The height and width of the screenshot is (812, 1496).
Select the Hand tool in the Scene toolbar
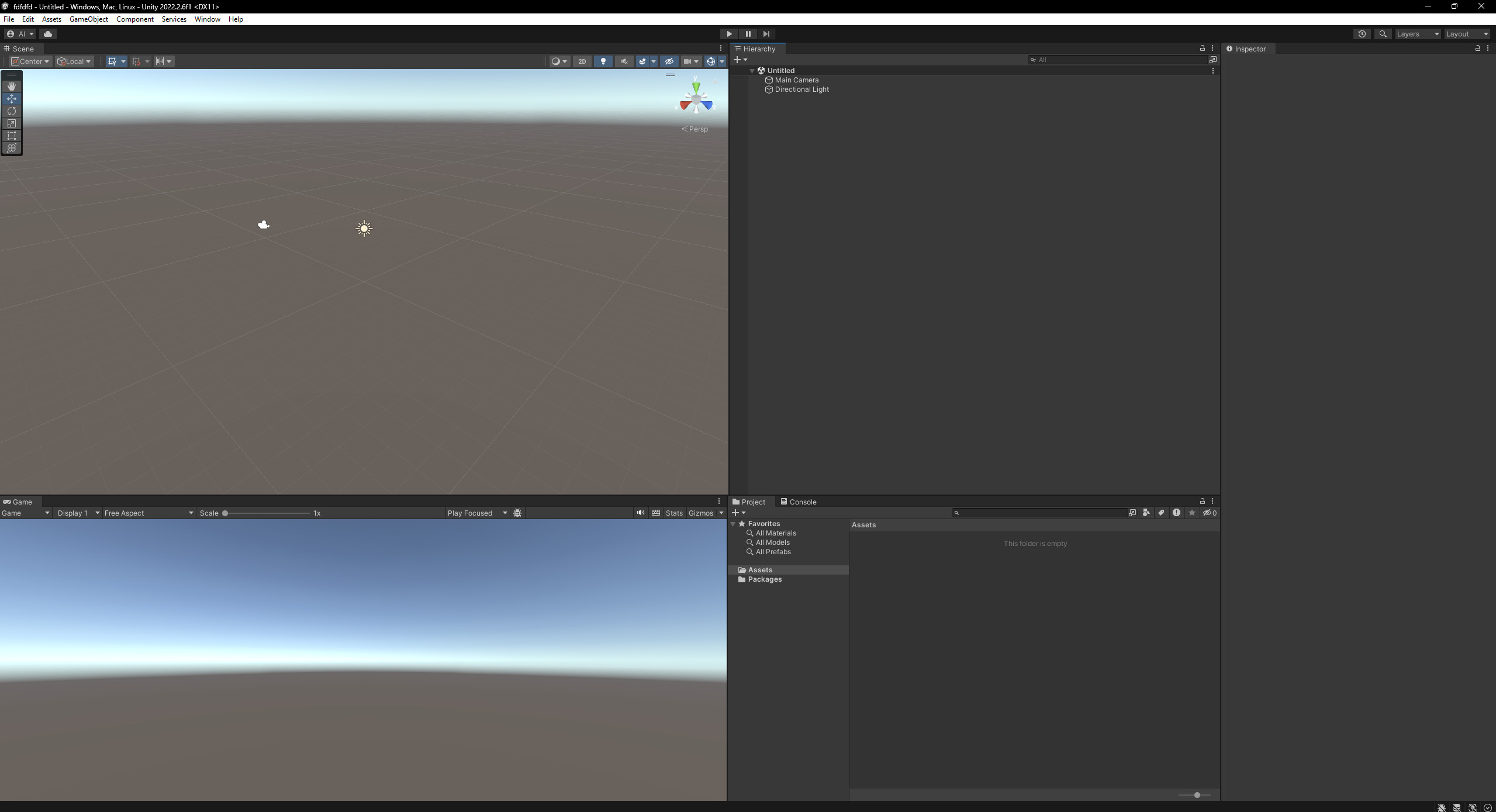[x=12, y=86]
